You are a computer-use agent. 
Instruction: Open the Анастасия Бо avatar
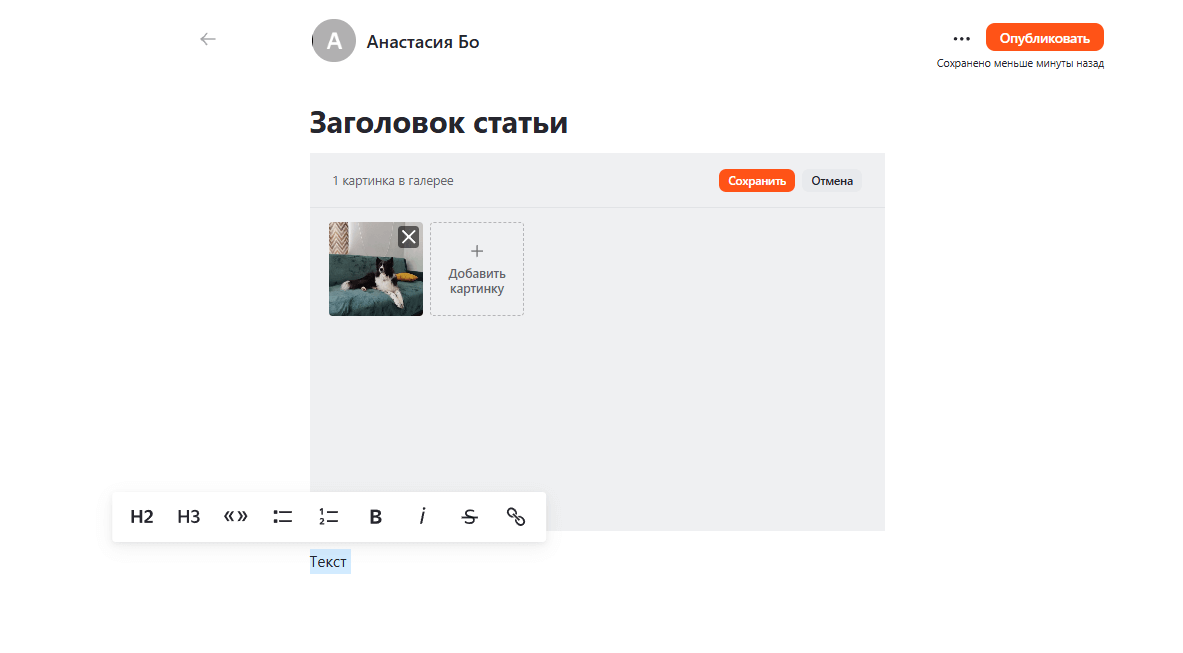pos(333,41)
